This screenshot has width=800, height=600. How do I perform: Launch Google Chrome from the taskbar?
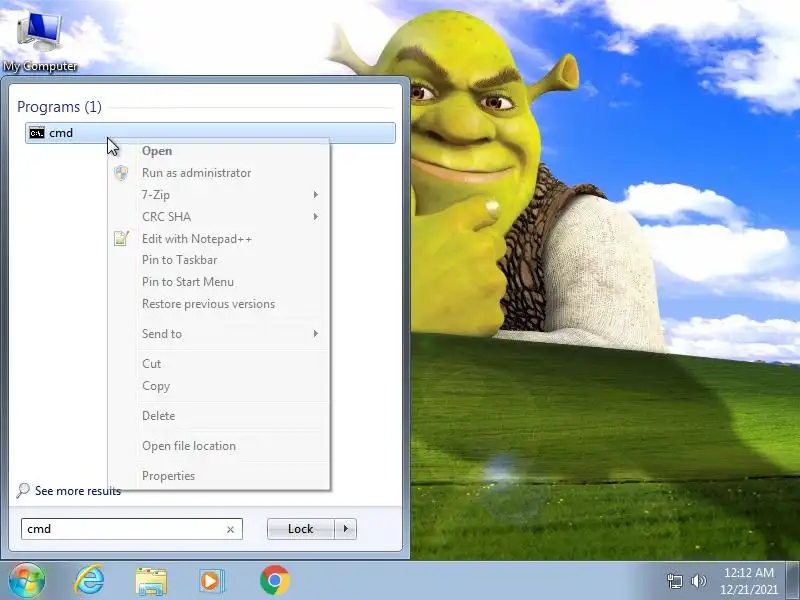[x=274, y=580]
